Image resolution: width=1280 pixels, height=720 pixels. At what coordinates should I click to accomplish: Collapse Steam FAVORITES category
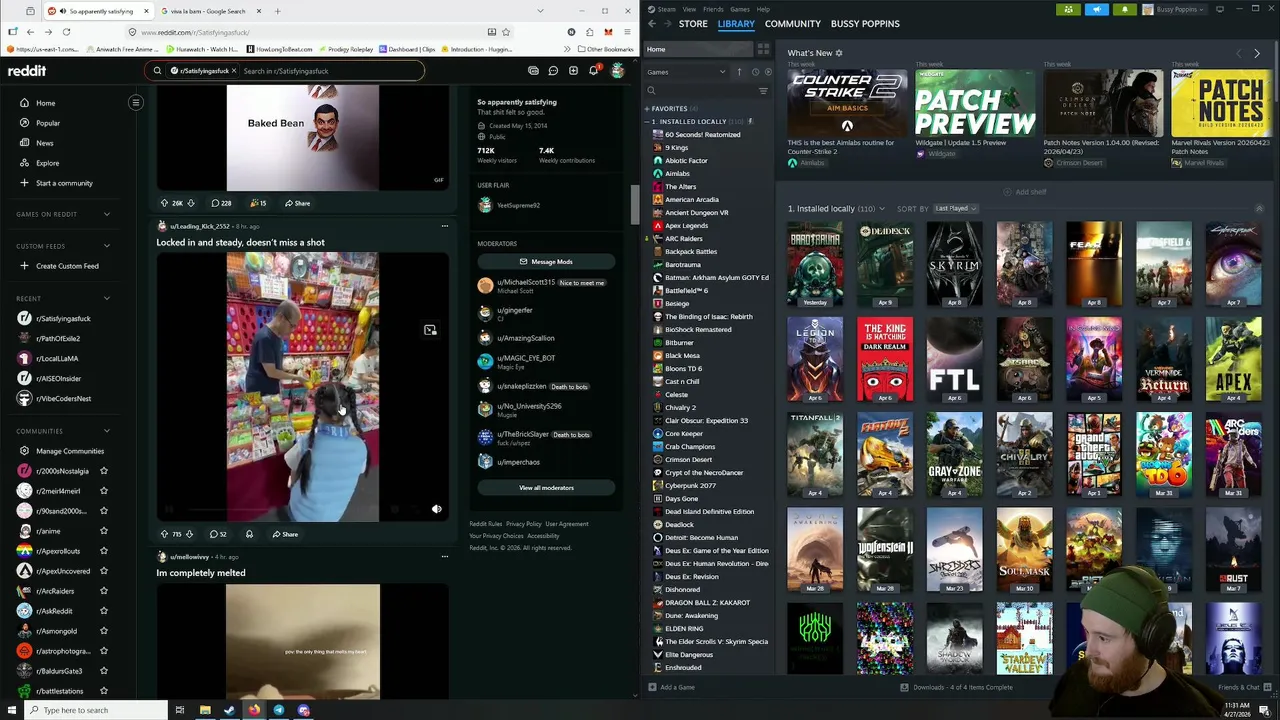click(x=647, y=108)
